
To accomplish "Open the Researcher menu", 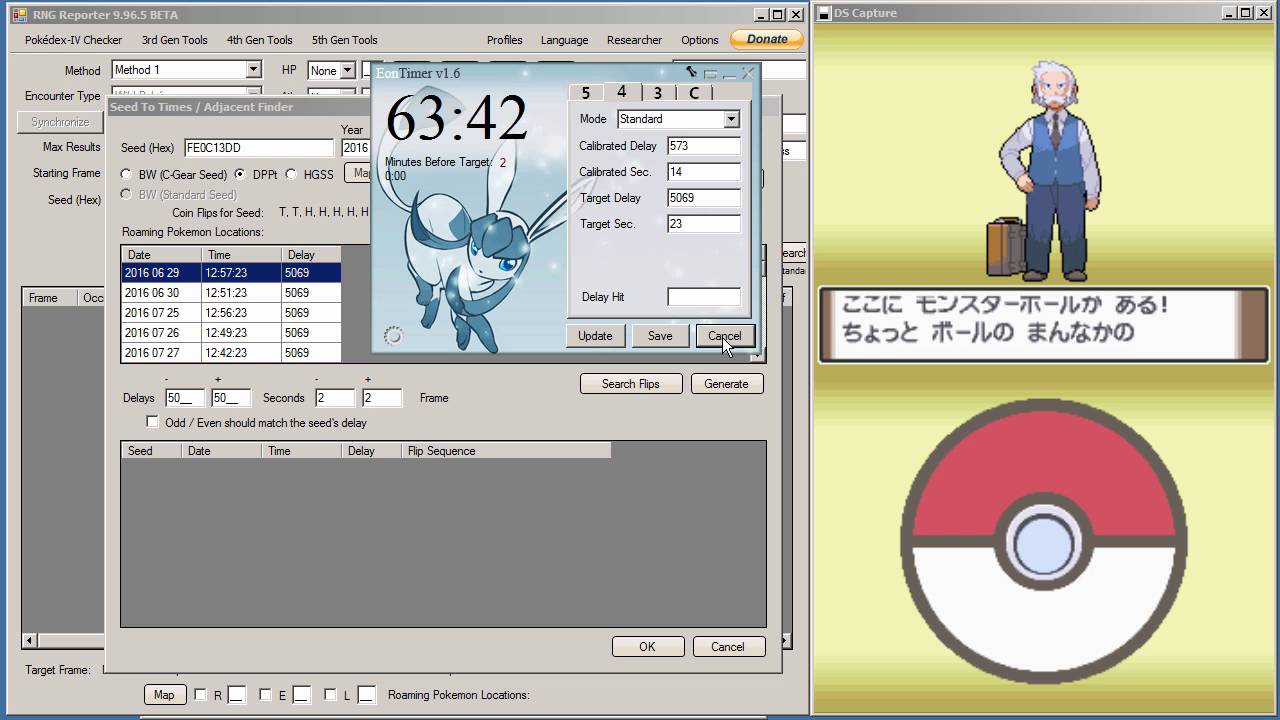I will pyautogui.click(x=634, y=40).
